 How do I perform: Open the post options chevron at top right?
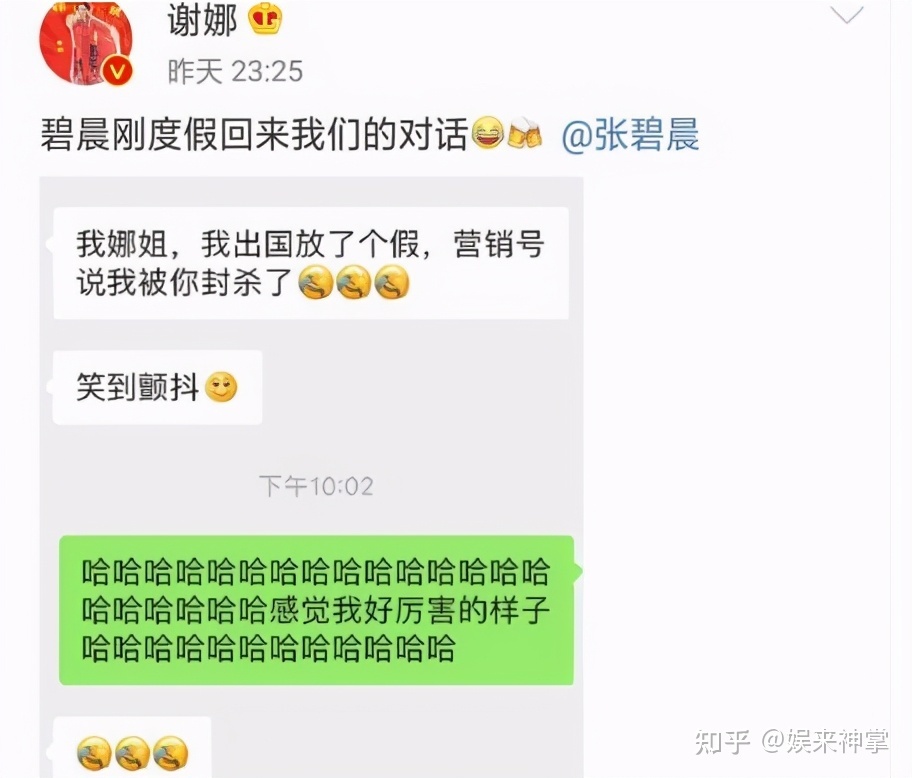847,14
